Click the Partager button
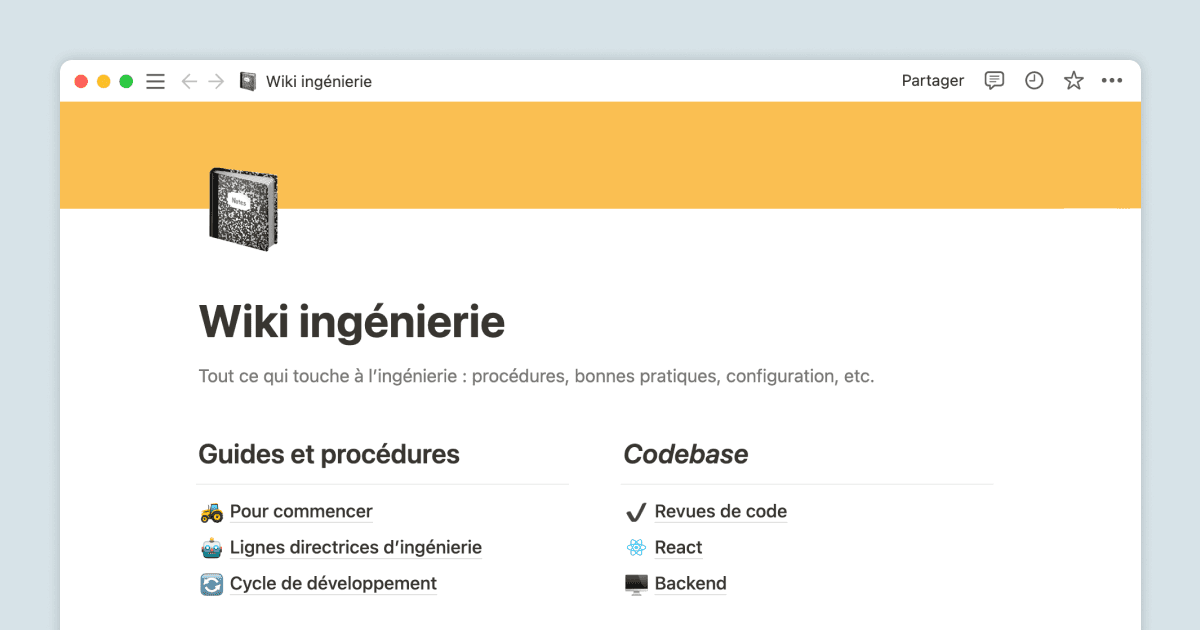The height and width of the screenshot is (630, 1200). tap(932, 80)
